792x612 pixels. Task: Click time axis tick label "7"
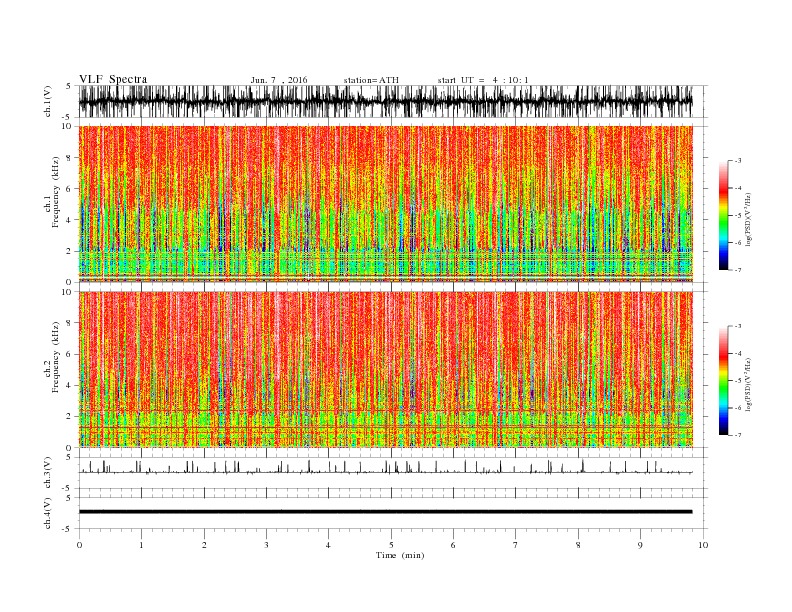pyautogui.click(x=515, y=545)
